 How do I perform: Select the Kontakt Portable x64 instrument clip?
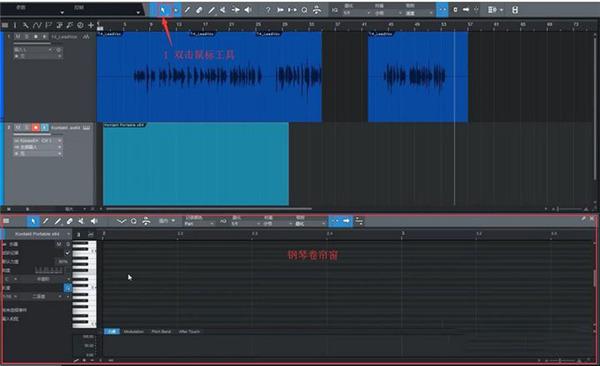pos(196,164)
